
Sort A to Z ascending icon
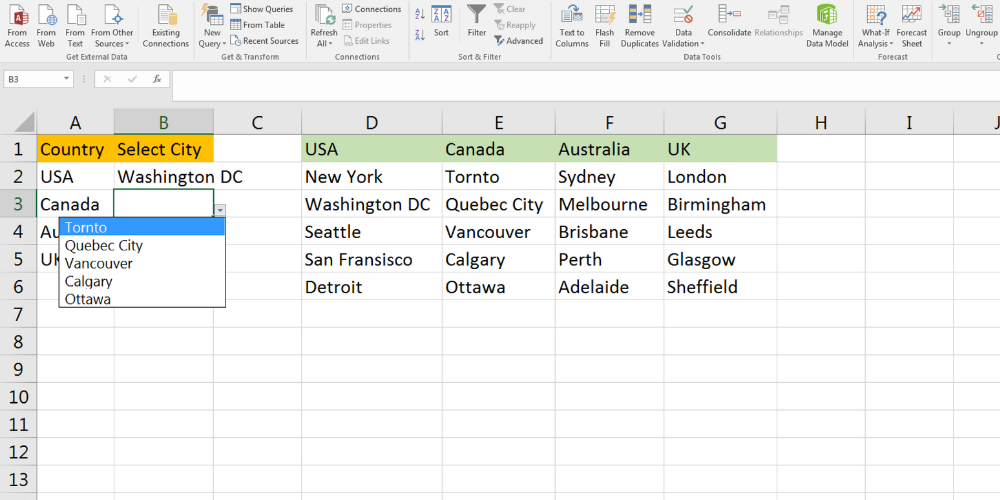[x=420, y=14]
